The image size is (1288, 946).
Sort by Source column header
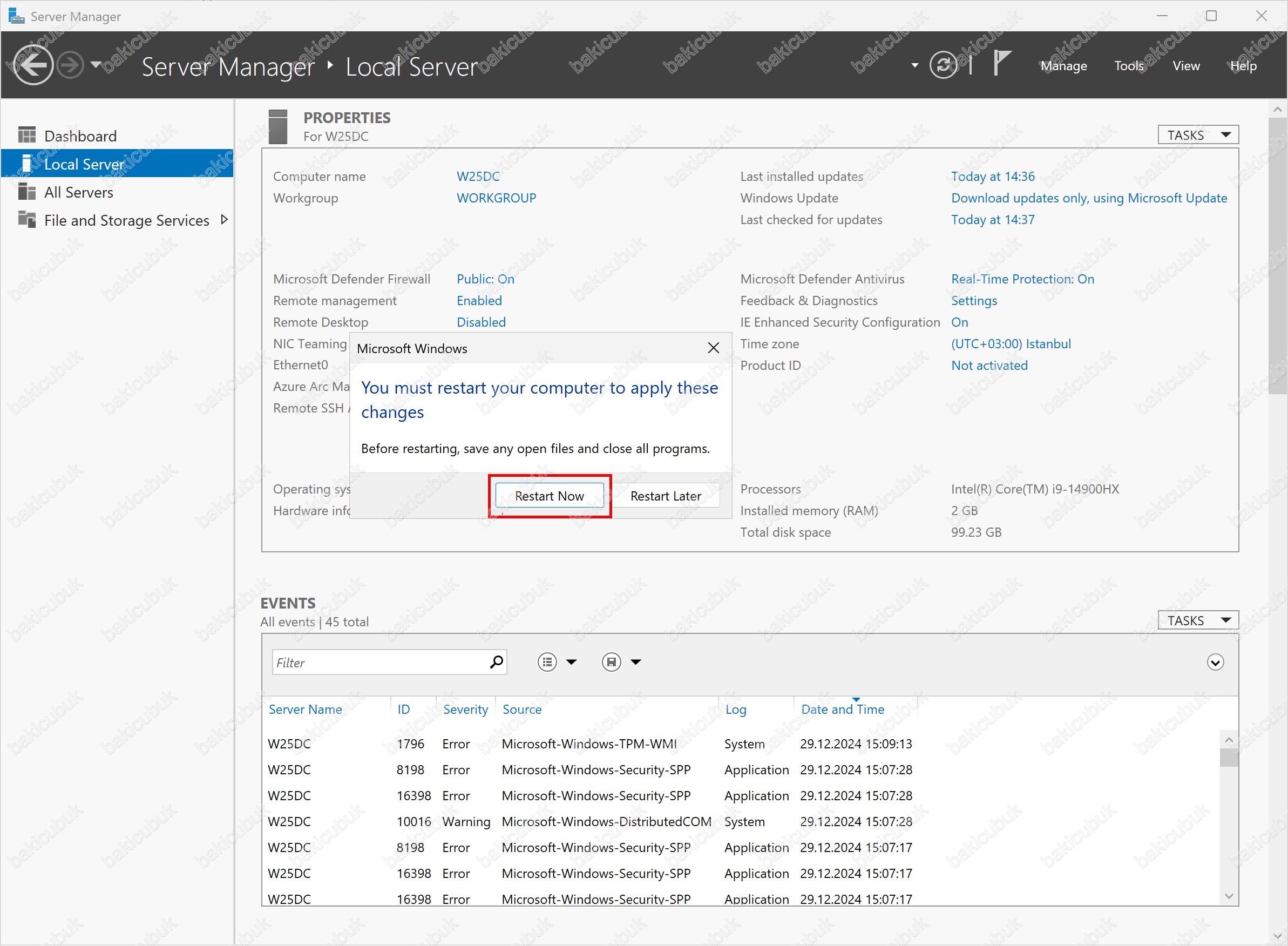click(x=521, y=709)
